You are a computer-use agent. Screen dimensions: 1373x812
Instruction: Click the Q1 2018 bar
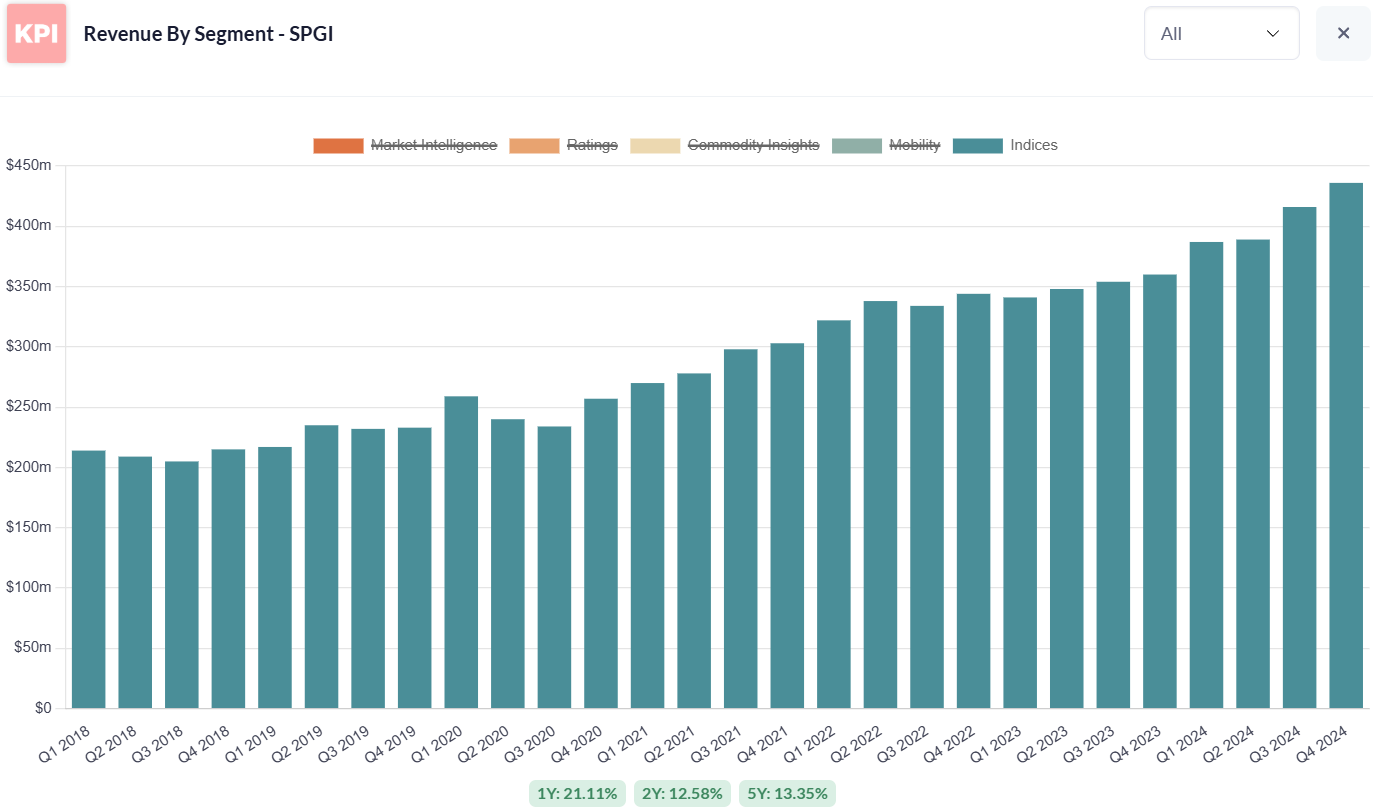coord(89,579)
